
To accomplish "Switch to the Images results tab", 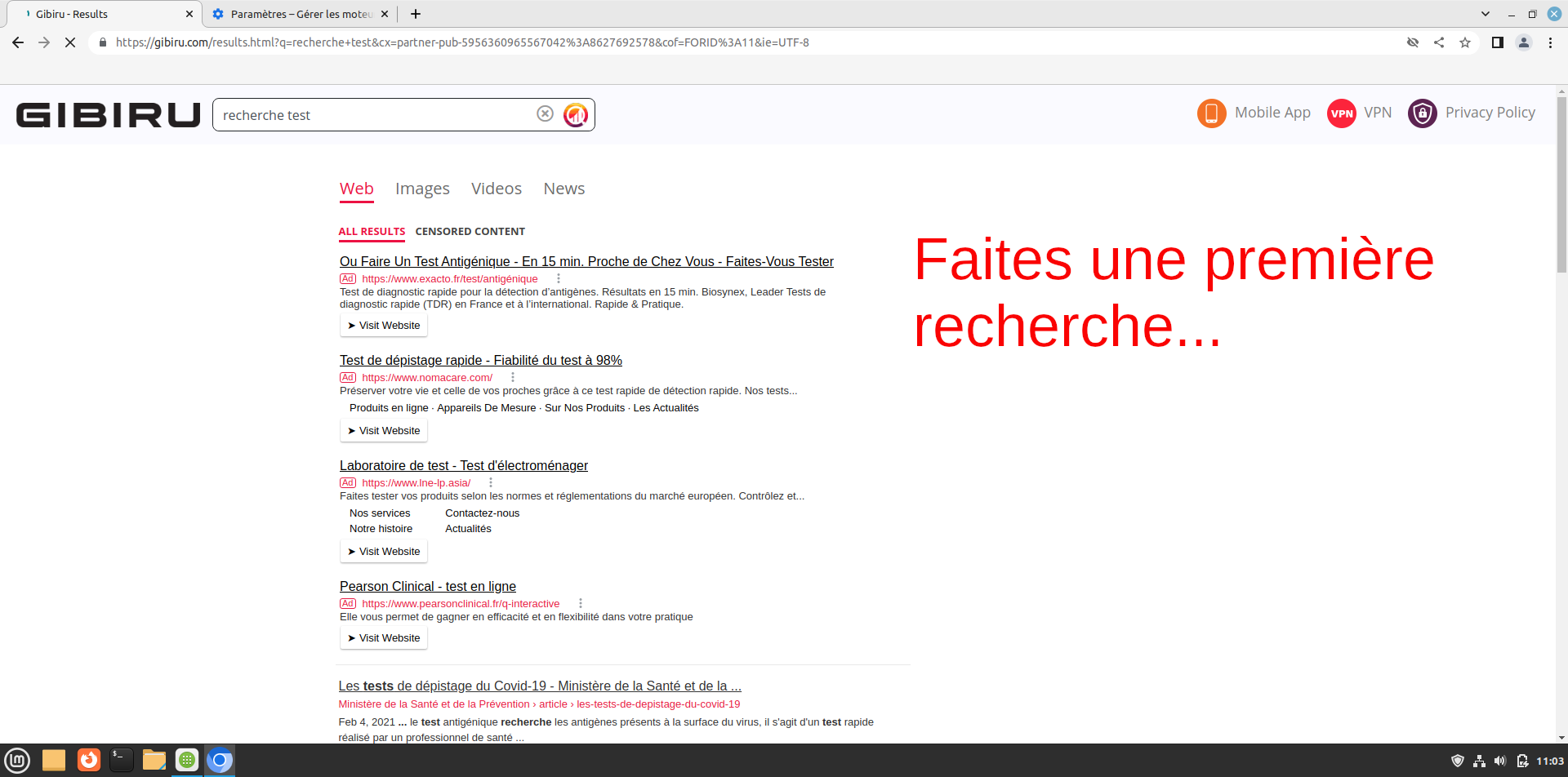I will click(422, 189).
